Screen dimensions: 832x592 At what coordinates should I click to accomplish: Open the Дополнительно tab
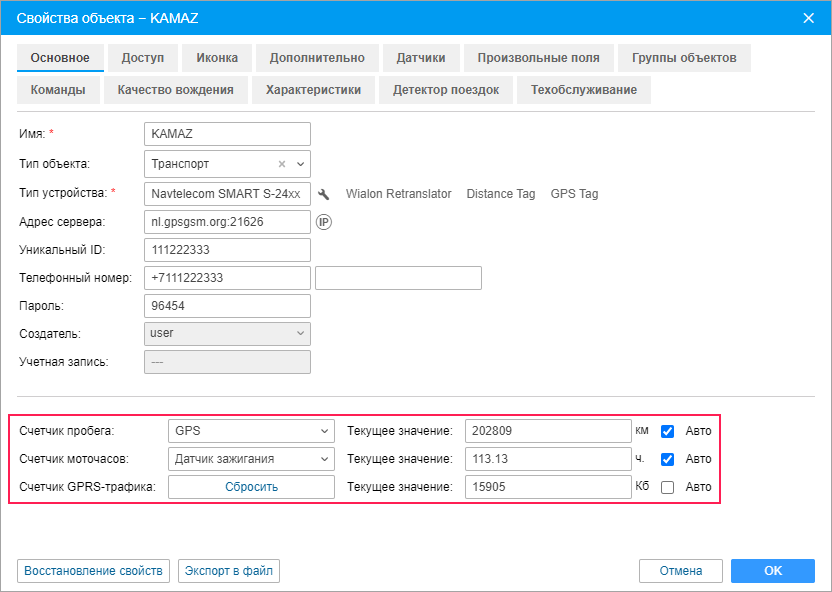pyautogui.click(x=317, y=58)
